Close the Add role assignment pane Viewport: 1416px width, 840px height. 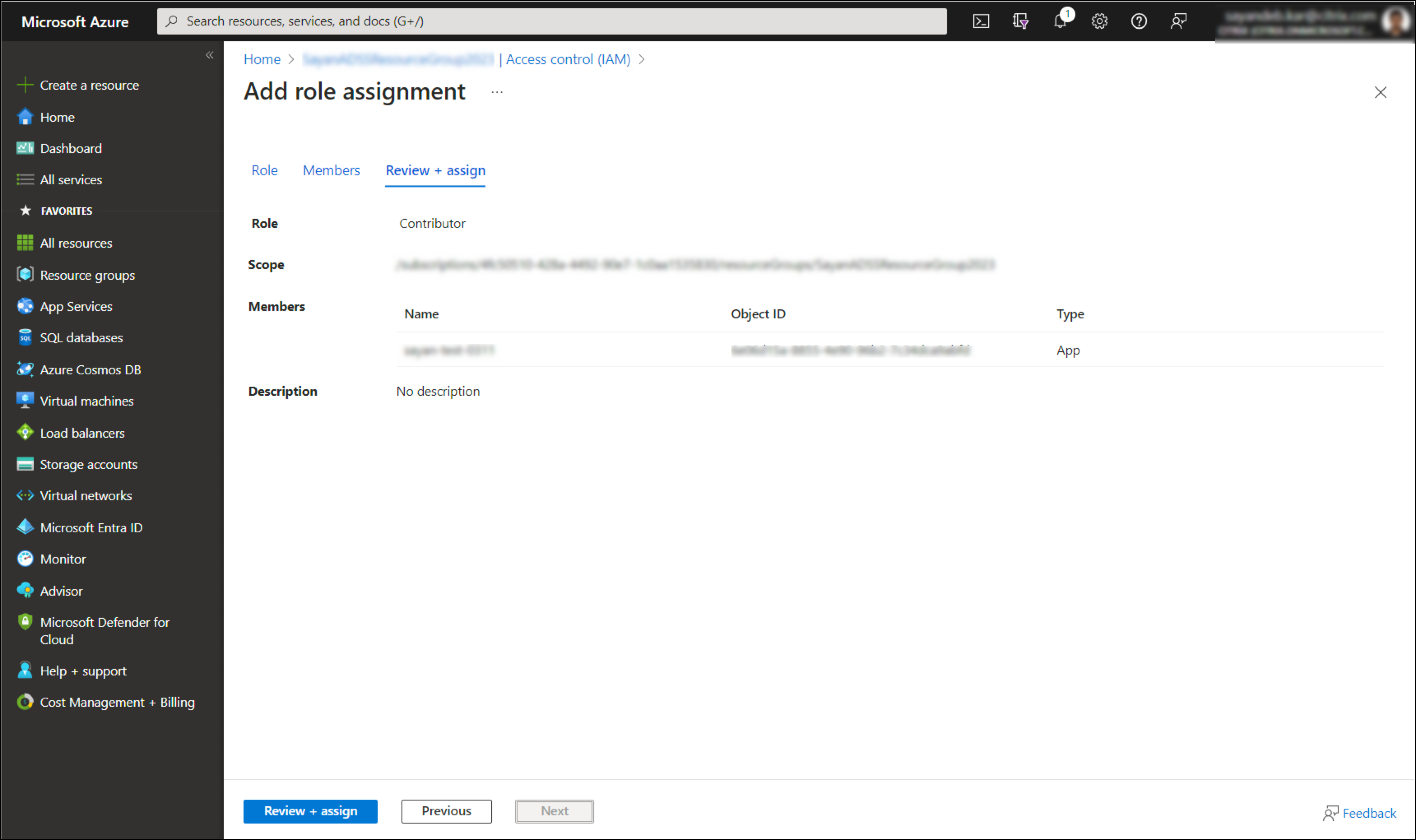pos(1380,92)
